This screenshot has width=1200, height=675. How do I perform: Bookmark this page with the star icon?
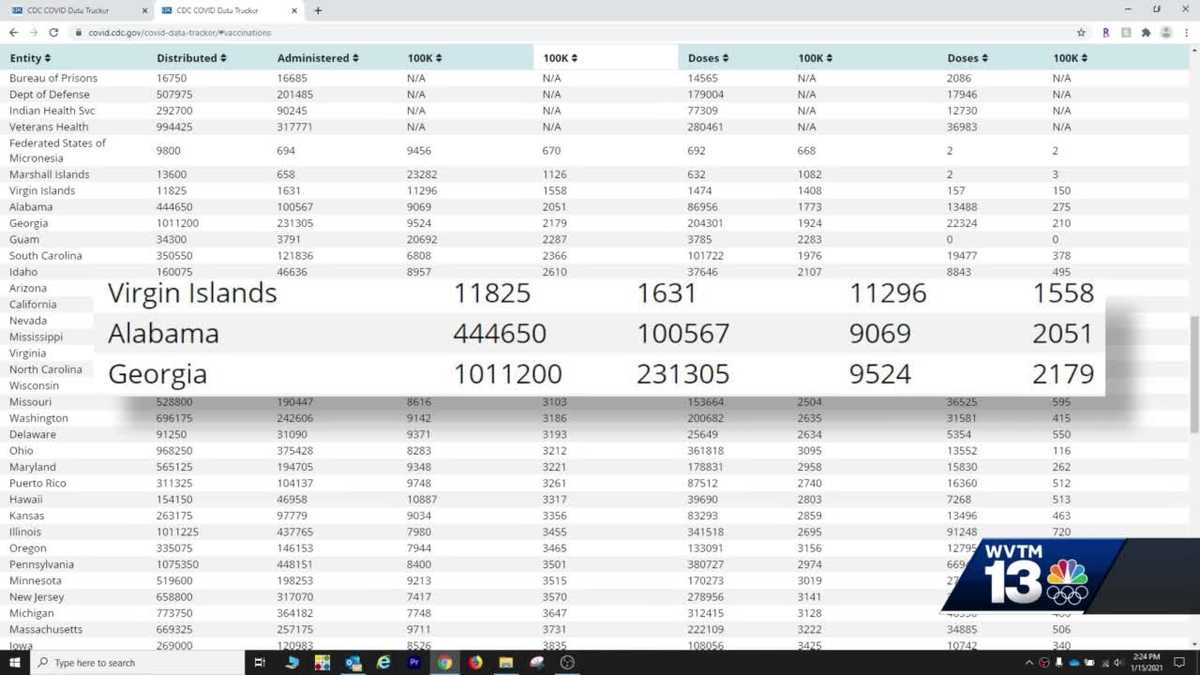tap(1081, 32)
